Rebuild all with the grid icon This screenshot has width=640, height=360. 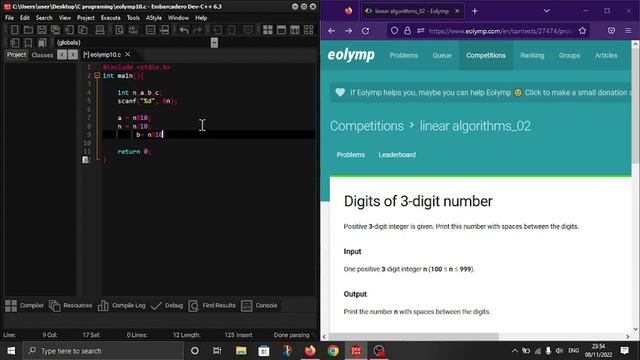(309, 30)
